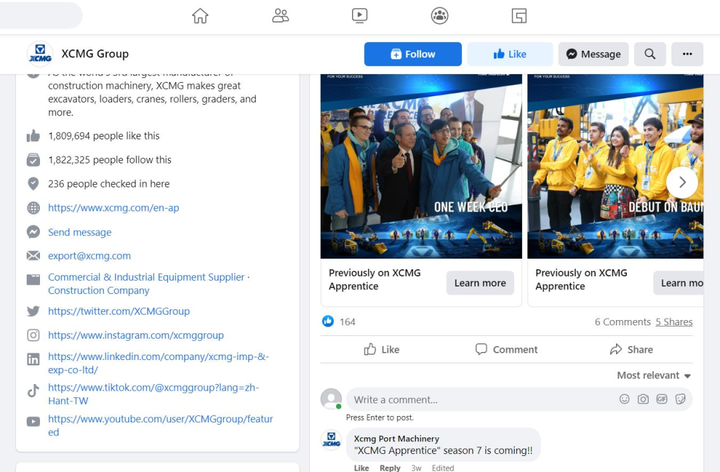
Task: Add a sticker to the comment
Action: [x=680, y=399]
